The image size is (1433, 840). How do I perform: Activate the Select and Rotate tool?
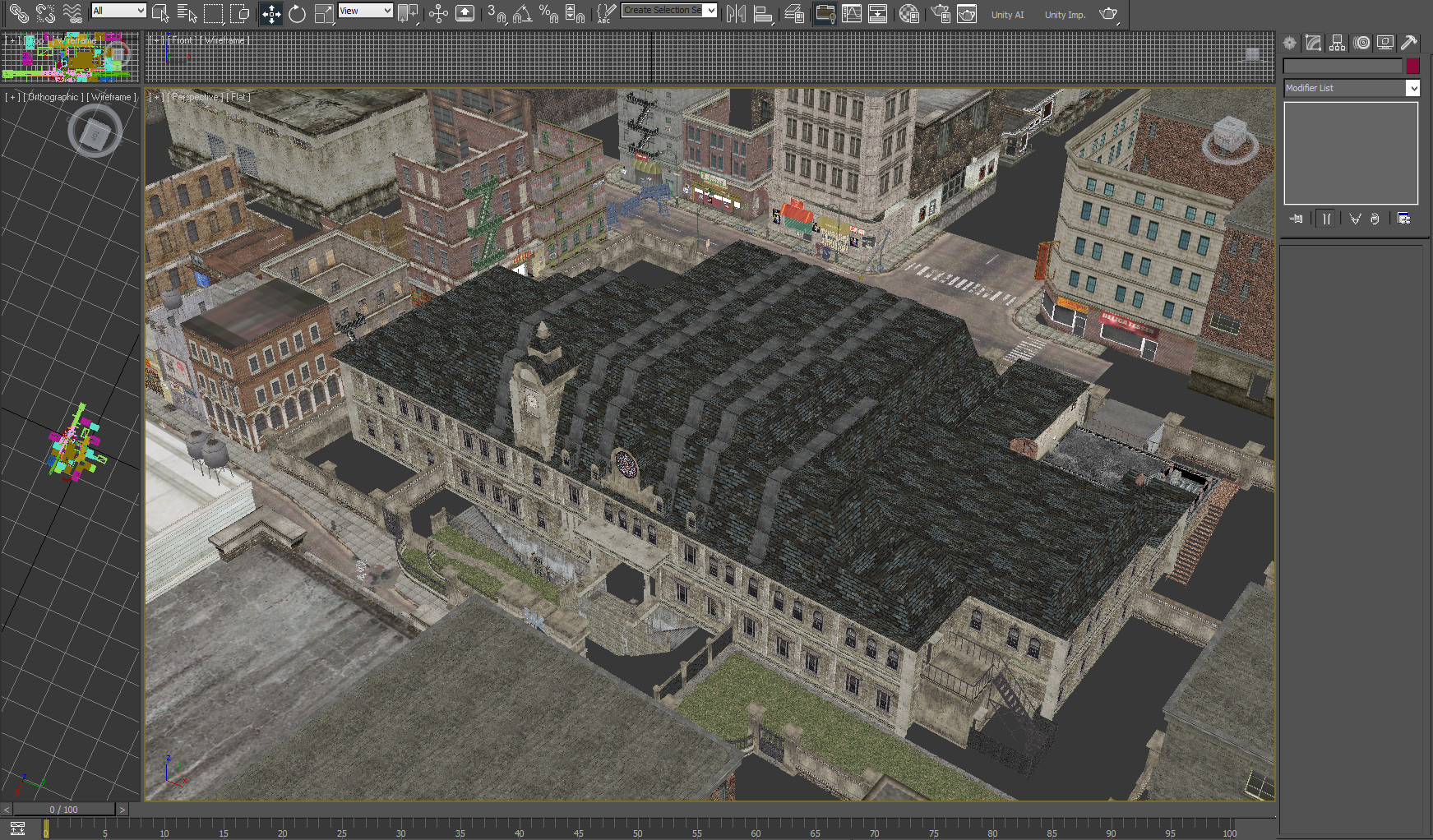[297, 13]
